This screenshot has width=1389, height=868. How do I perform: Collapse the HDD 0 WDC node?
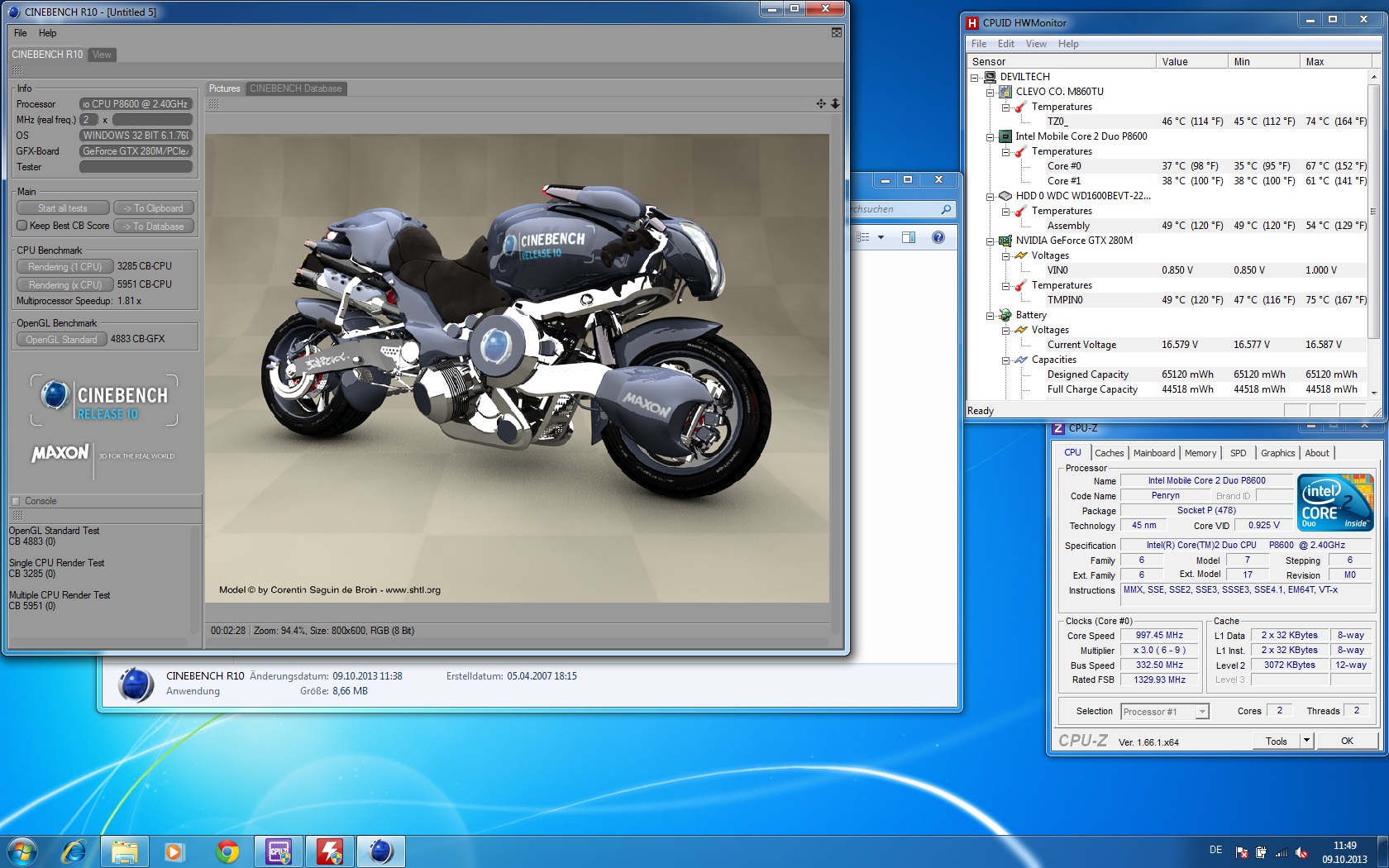pos(990,196)
